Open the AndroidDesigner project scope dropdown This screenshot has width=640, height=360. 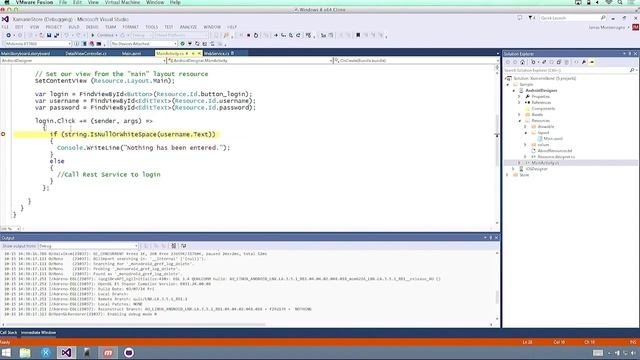pyautogui.click(x=83, y=60)
